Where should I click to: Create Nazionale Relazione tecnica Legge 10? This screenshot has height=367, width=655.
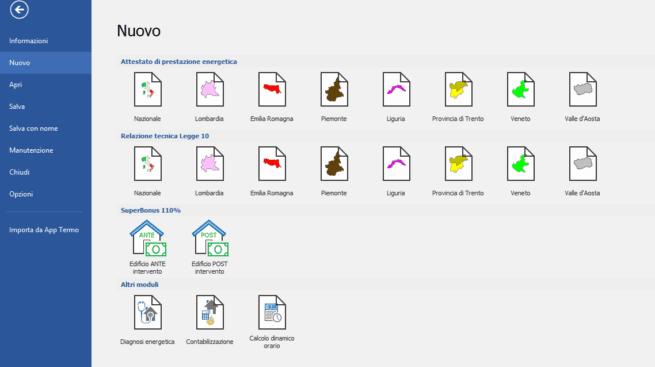point(147,171)
